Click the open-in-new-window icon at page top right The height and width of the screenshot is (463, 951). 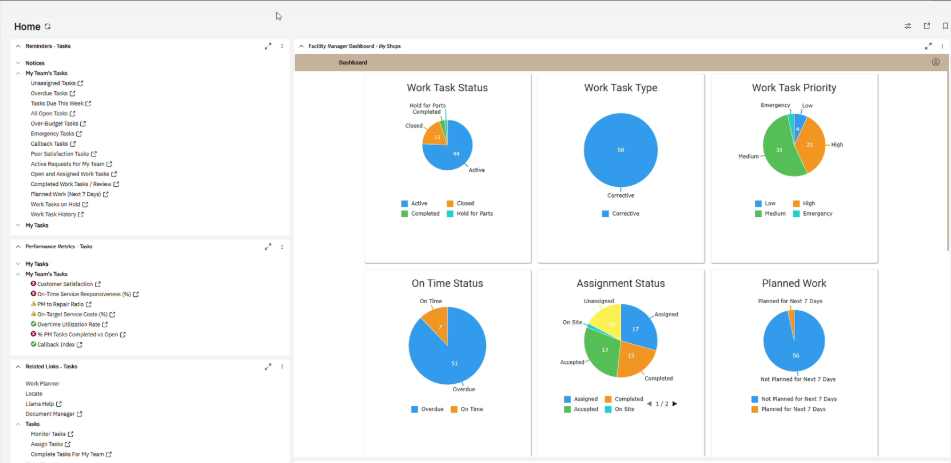(x=927, y=26)
